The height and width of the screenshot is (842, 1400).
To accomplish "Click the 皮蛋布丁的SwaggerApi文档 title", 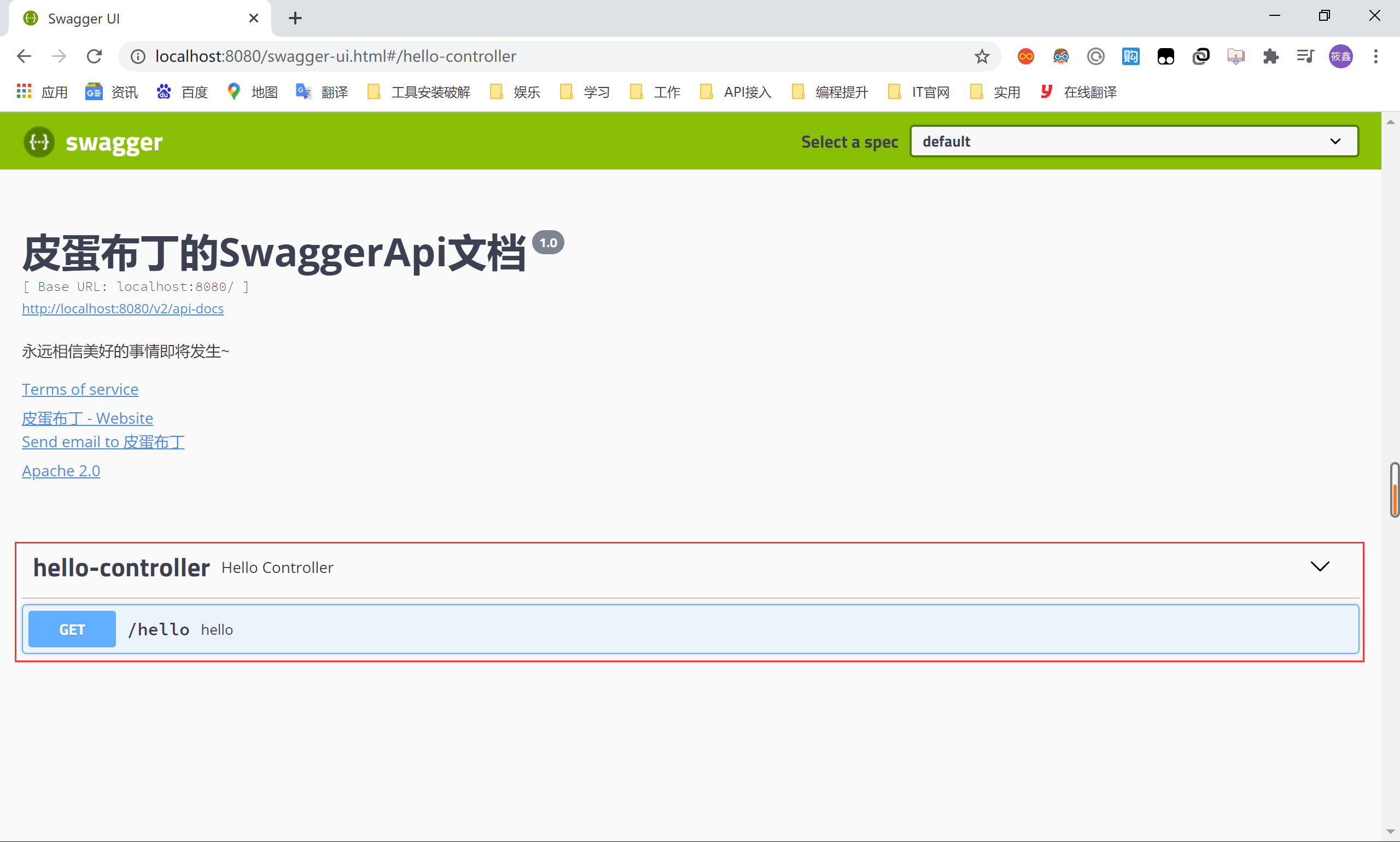I will [273, 253].
